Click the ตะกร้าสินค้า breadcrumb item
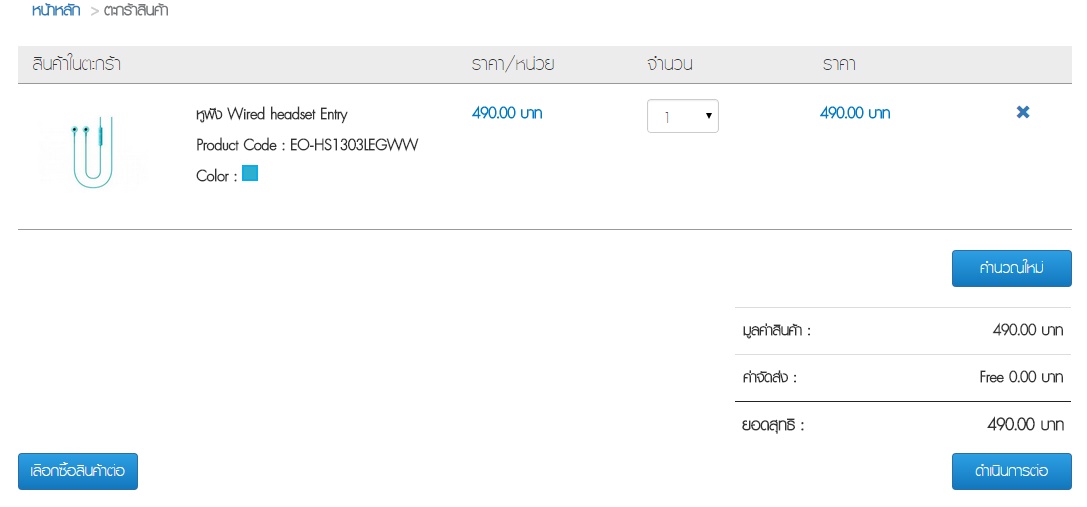 coord(136,11)
